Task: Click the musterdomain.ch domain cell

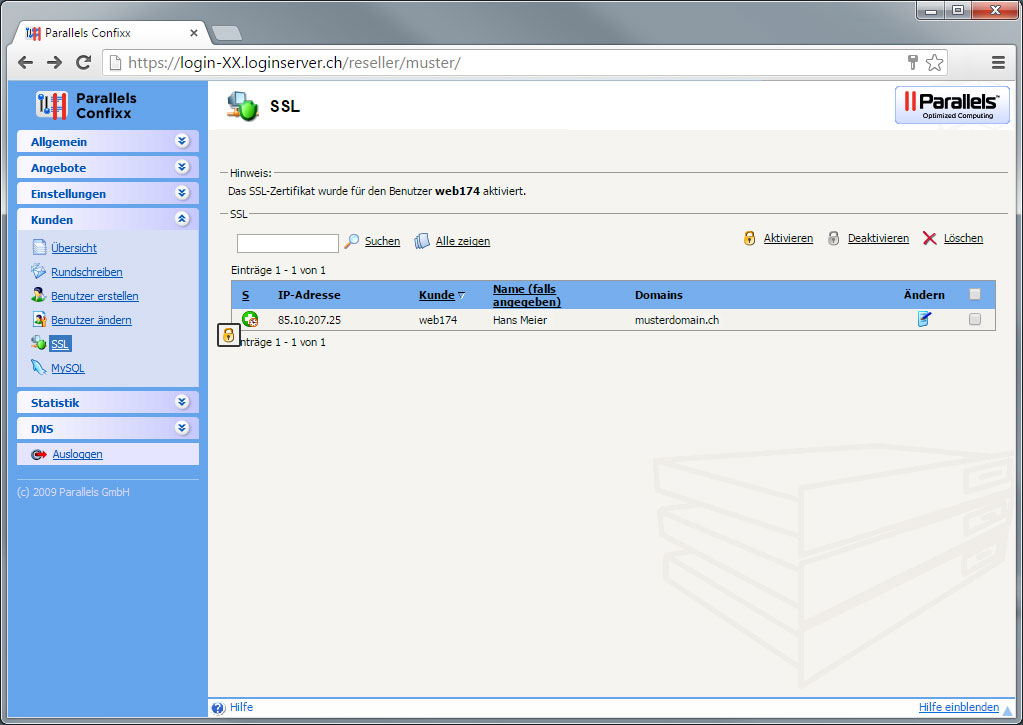Action: pos(677,320)
